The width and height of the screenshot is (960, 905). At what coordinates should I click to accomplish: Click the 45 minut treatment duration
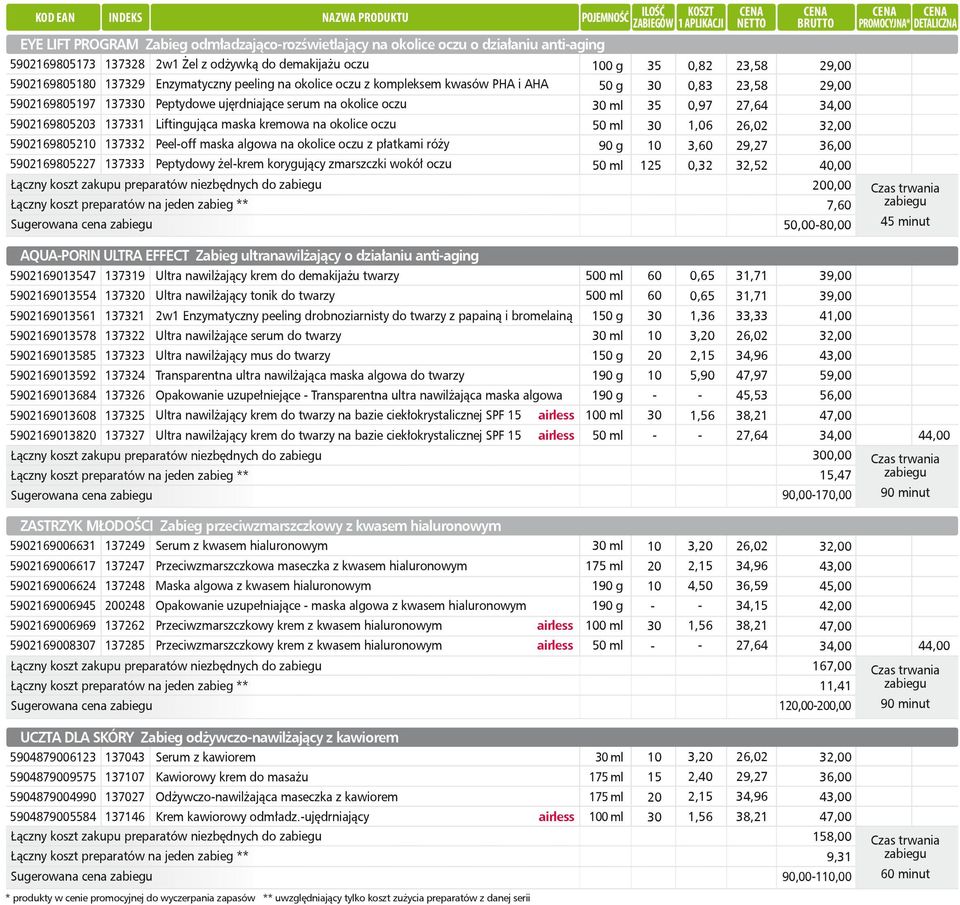pyautogui.click(x=905, y=222)
